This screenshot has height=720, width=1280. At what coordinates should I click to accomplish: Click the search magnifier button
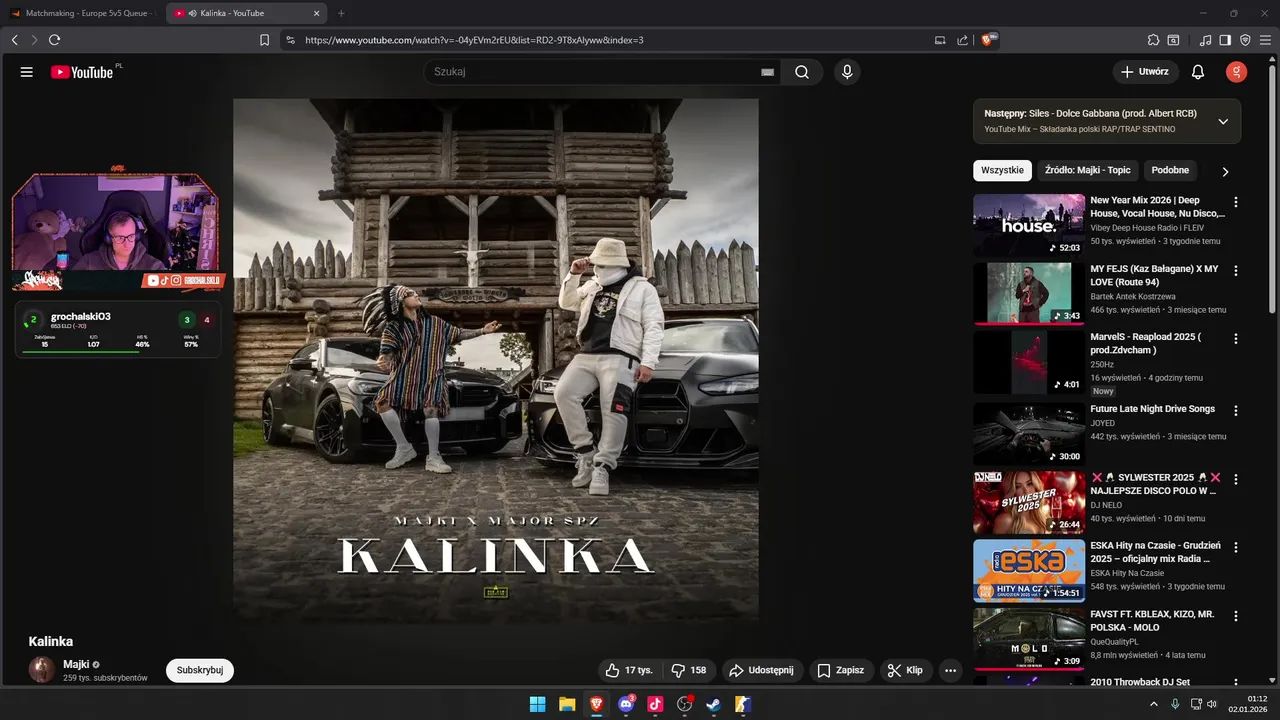(802, 72)
